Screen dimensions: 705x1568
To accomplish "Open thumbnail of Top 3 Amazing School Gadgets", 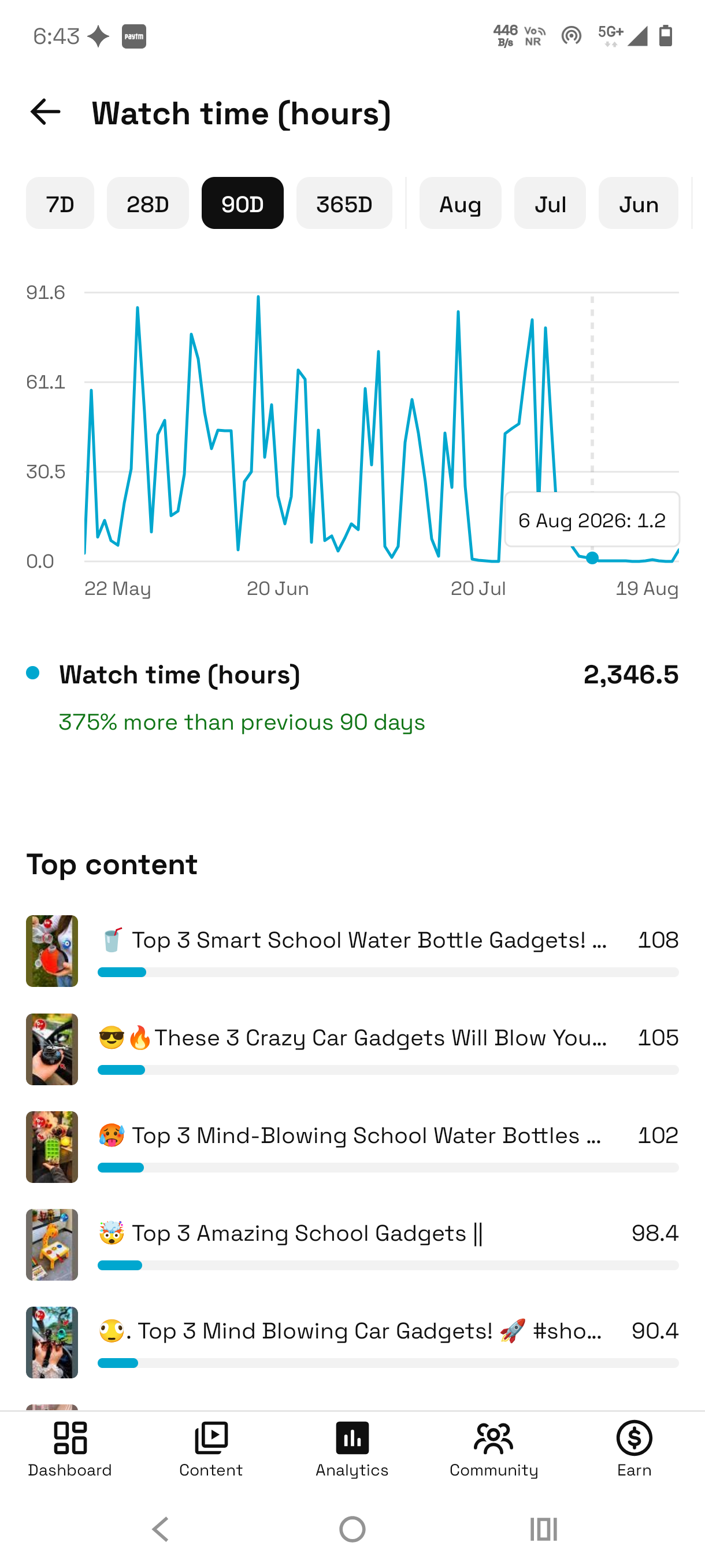I will tap(53, 1244).
